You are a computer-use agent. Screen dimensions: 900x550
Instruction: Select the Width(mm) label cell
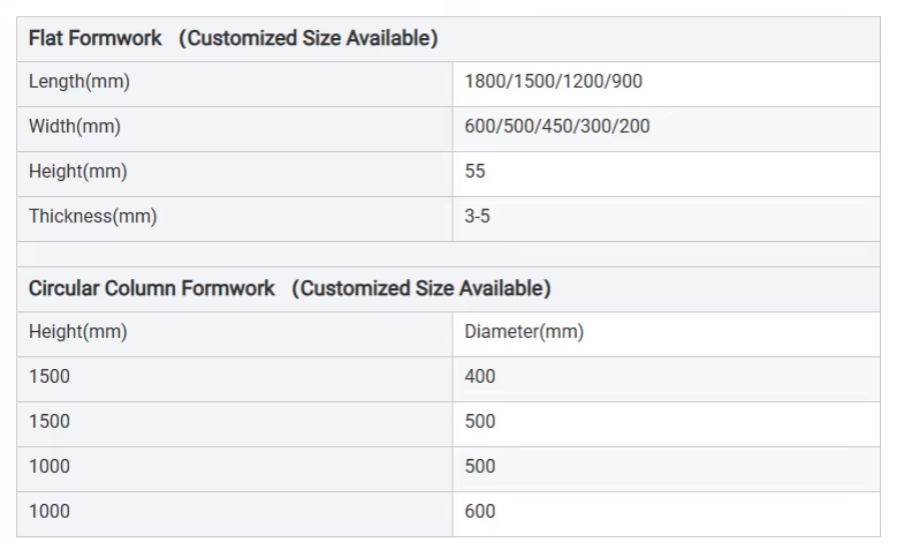pyautogui.click(x=74, y=127)
